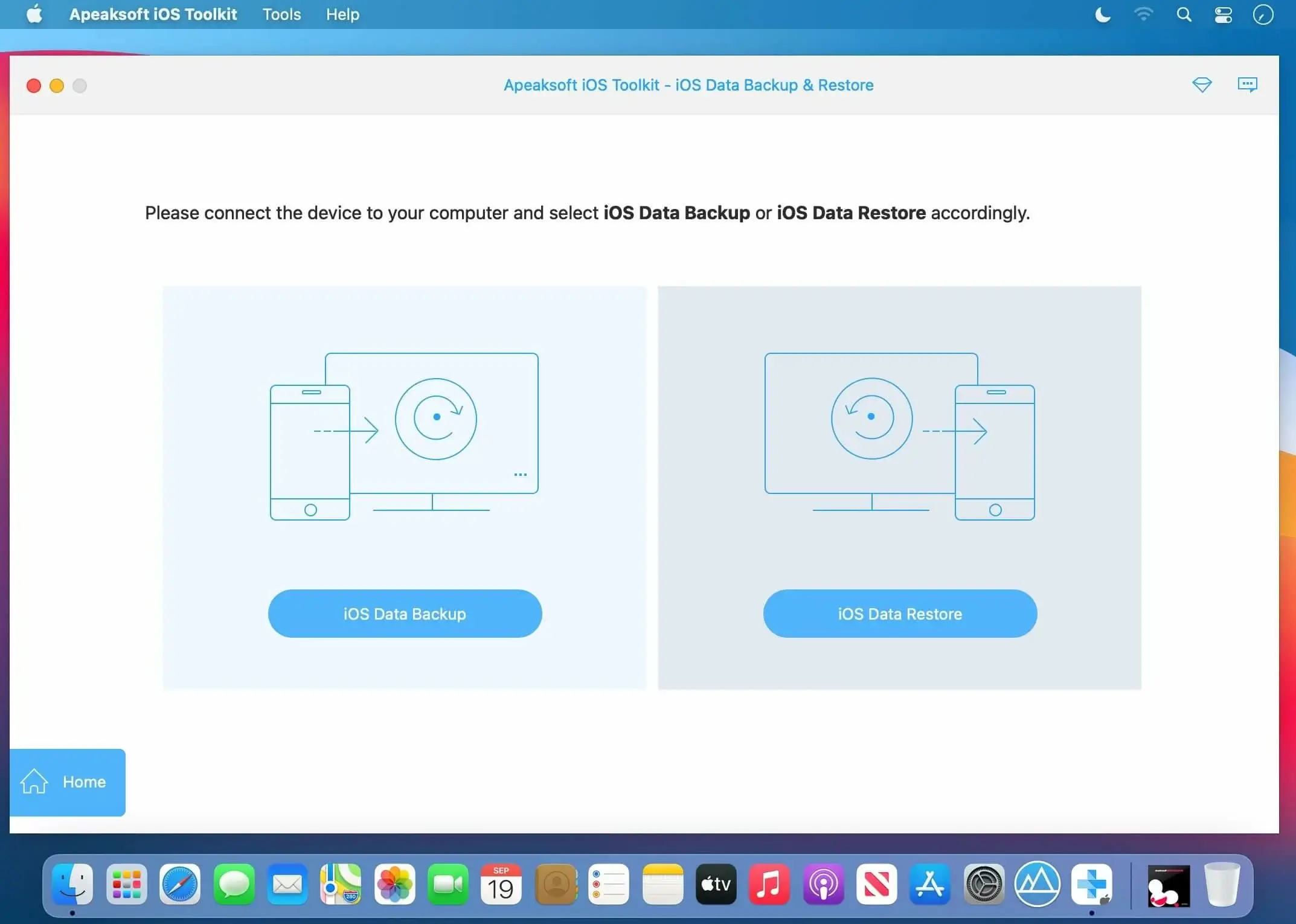
Task: Select the computer-to-phone restore illustration
Action: tap(900, 436)
